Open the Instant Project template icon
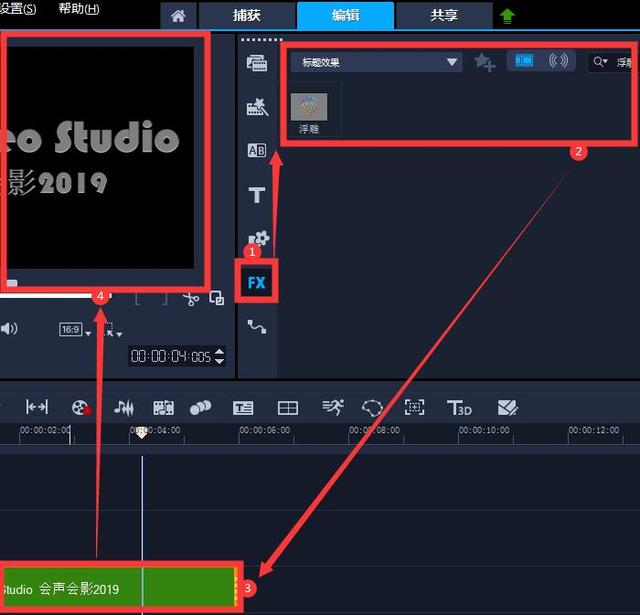 point(257,107)
